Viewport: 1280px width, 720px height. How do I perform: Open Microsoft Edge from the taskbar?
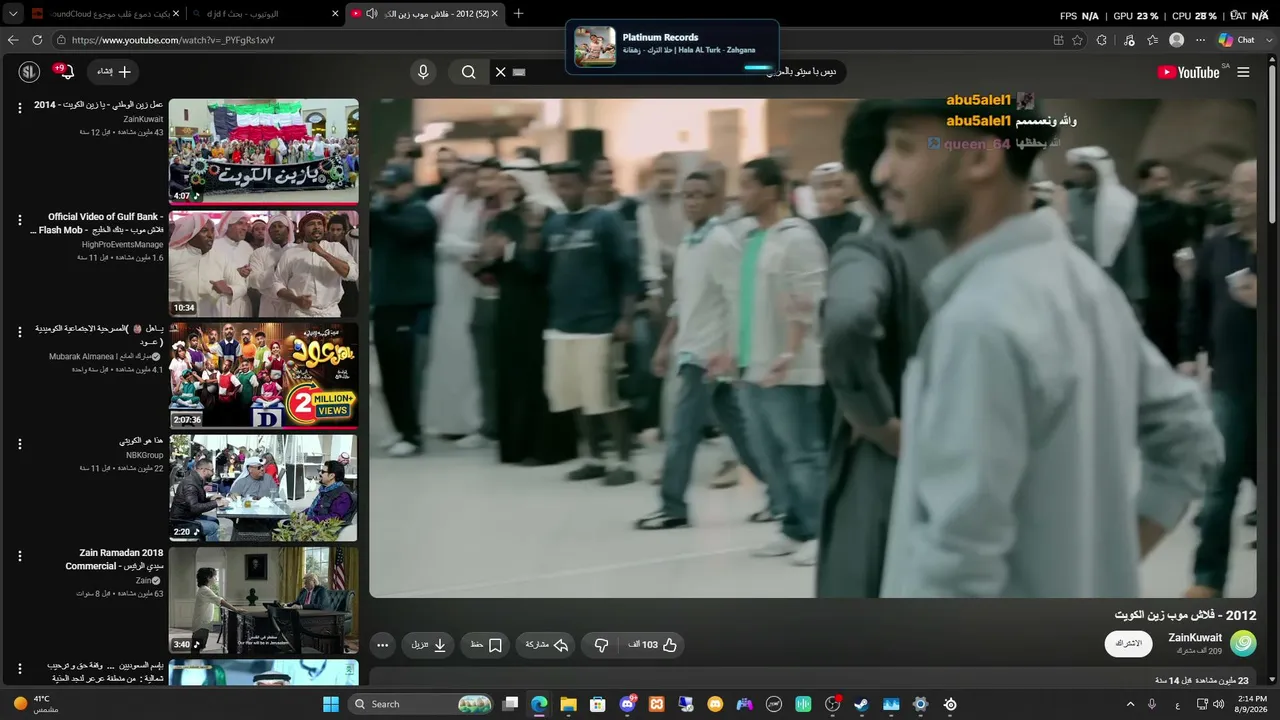point(540,704)
